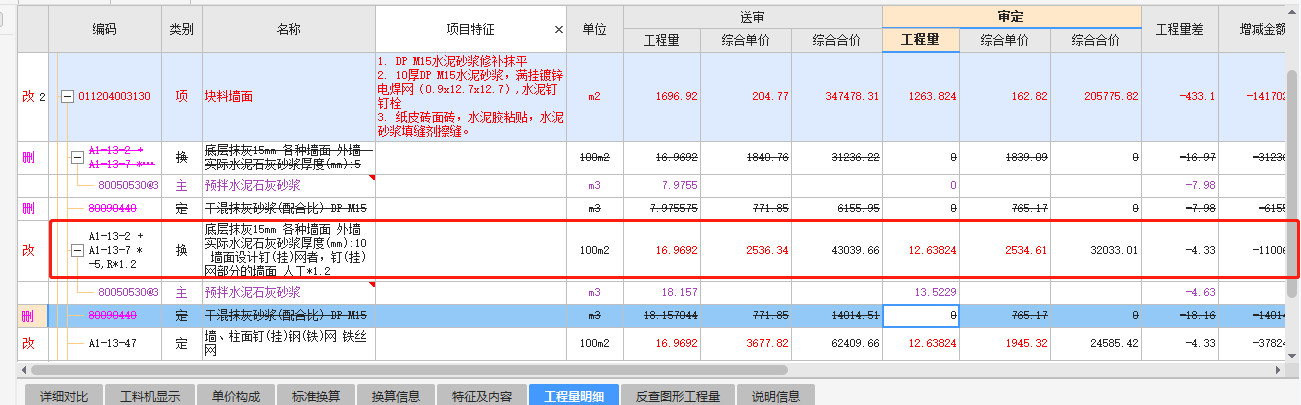Click the 名称 column header
This screenshot has height=405, width=1301.
click(289, 29)
